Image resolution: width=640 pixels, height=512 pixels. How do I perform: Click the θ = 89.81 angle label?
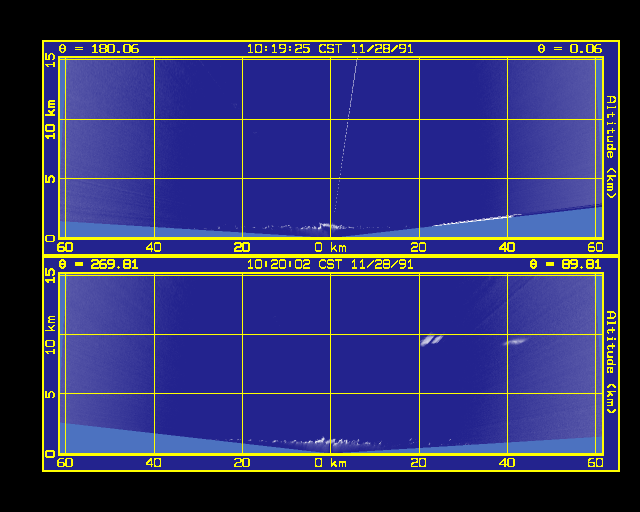tap(565, 265)
